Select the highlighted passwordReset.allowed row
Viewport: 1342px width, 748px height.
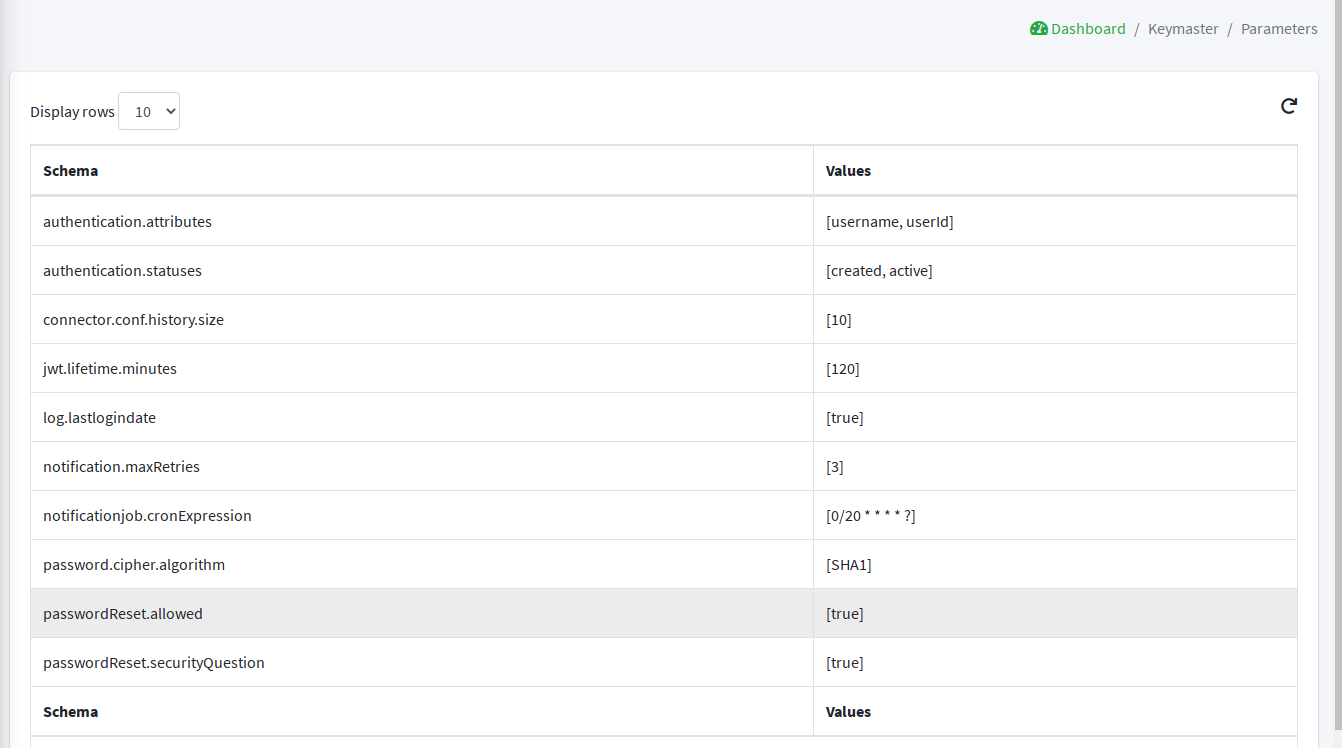(x=123, y=613)
